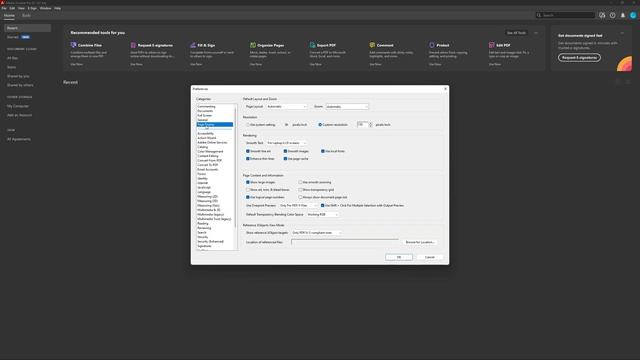Image resolution: width=640 pixels, height=360 pixels.
Task: Enable Always show document page size
Action: (300, 197)
